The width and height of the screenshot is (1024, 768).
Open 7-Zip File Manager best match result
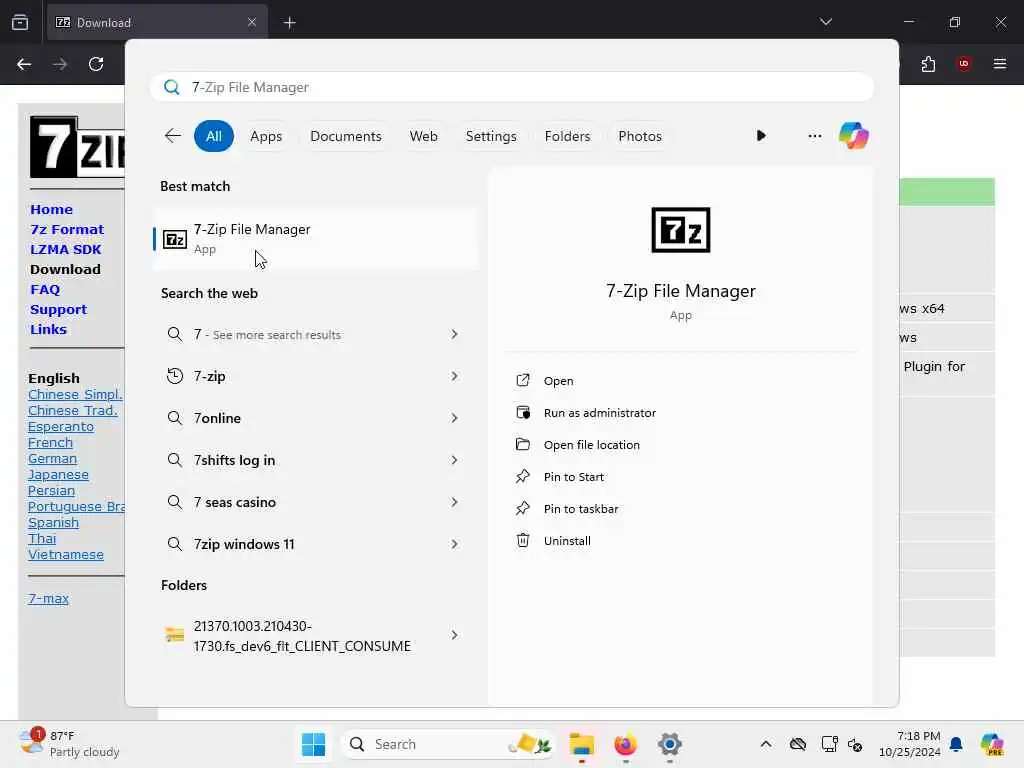316,239
